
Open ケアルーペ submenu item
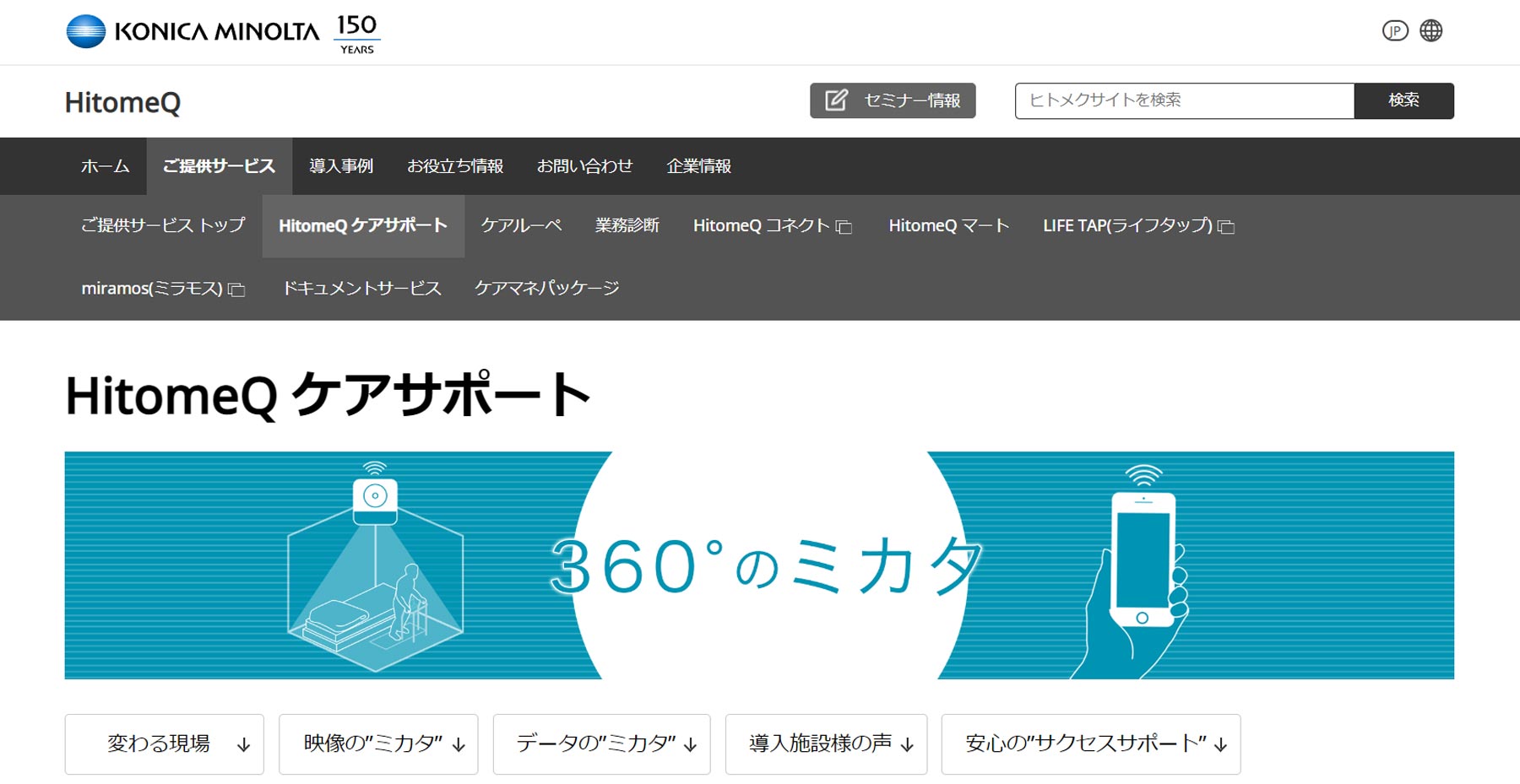point(521,225)
